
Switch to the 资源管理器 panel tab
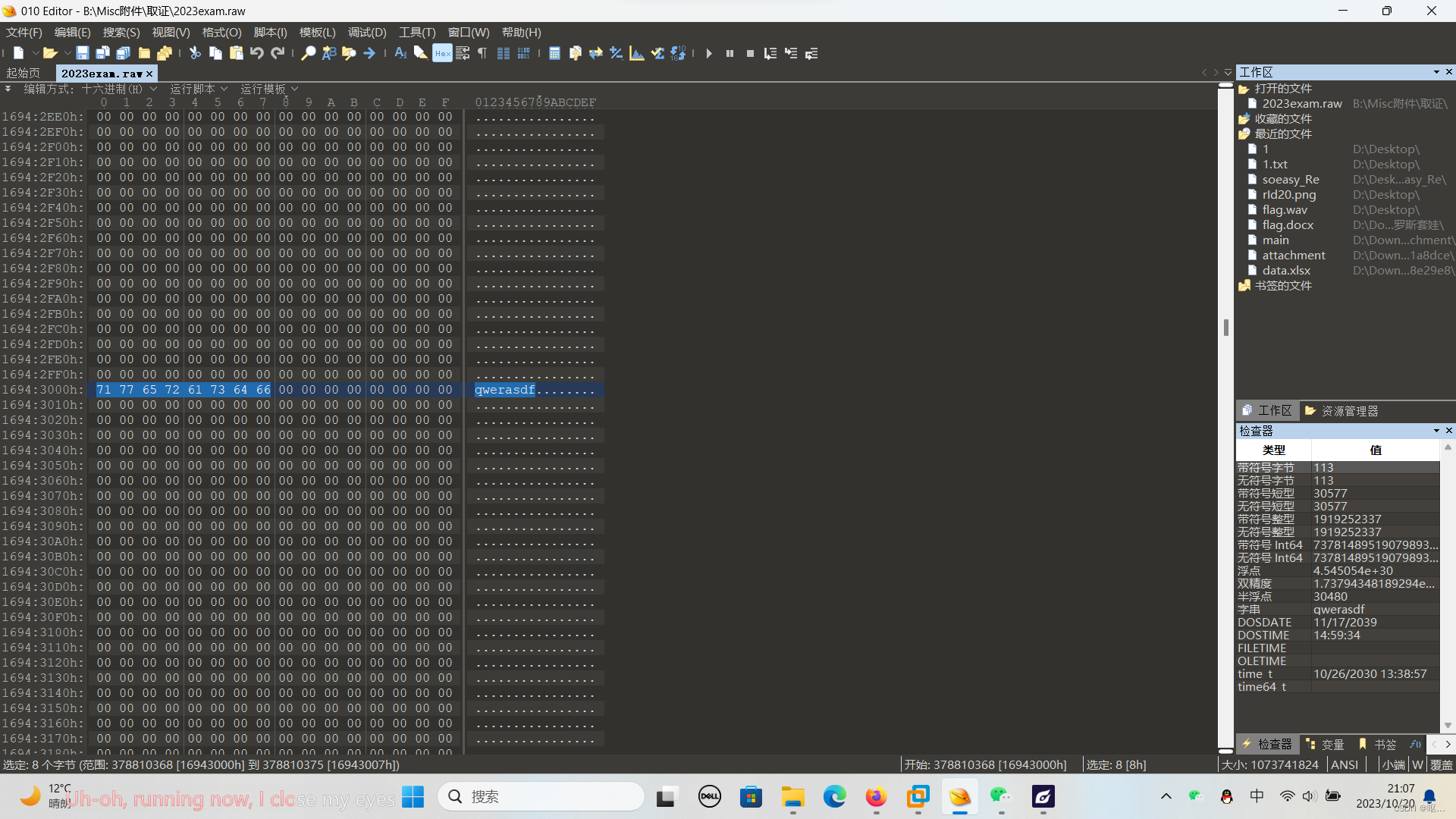(1341, 410)
